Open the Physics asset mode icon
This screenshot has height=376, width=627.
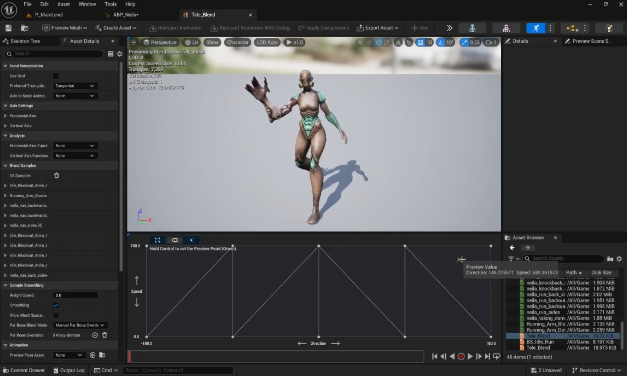[609, 28]
